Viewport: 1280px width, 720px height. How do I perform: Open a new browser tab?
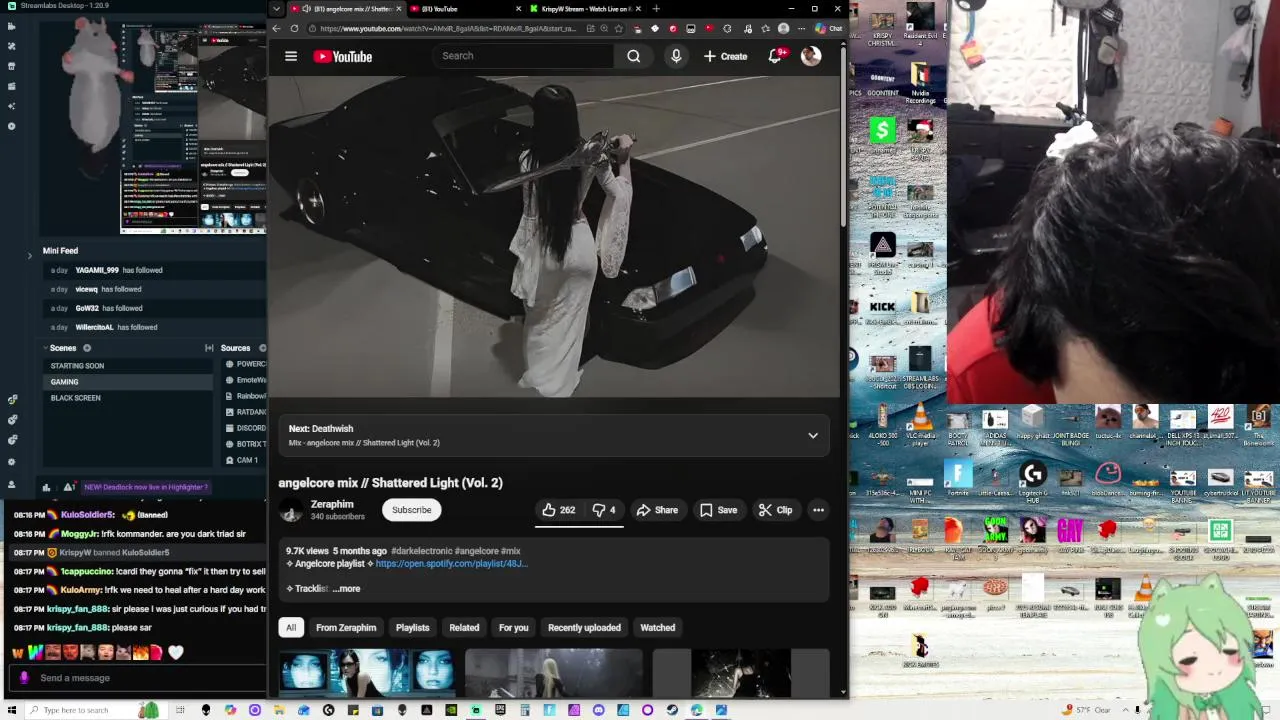656,9
